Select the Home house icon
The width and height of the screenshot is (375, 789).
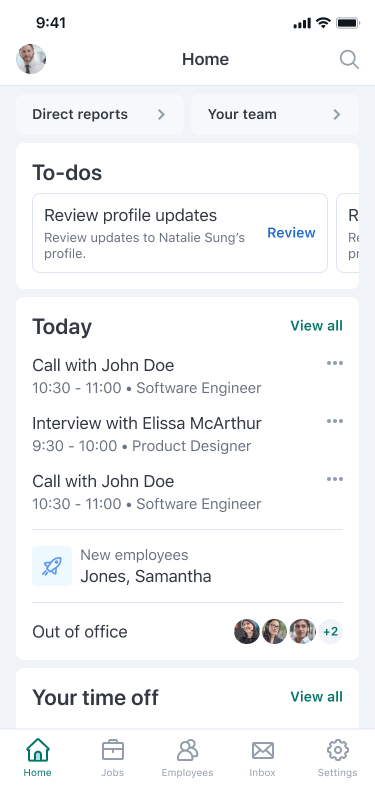tap(38, 750)
